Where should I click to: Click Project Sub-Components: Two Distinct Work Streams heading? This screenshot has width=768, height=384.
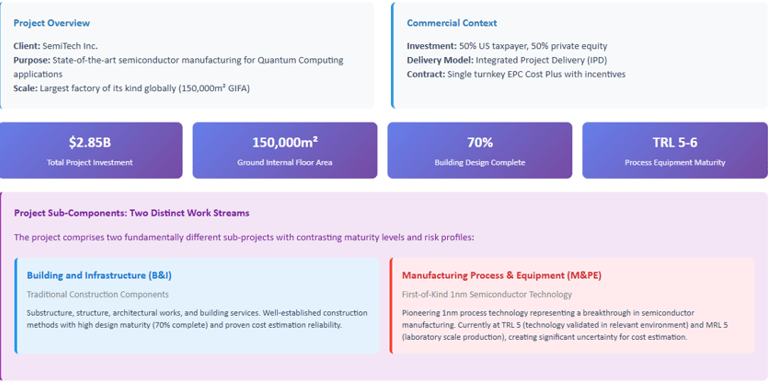tap(132, 213)
